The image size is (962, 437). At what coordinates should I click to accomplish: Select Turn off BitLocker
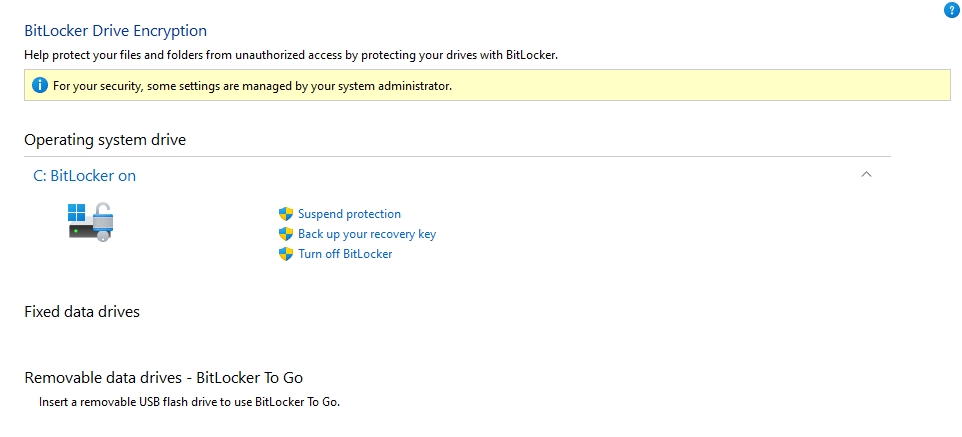click(345, 254)
